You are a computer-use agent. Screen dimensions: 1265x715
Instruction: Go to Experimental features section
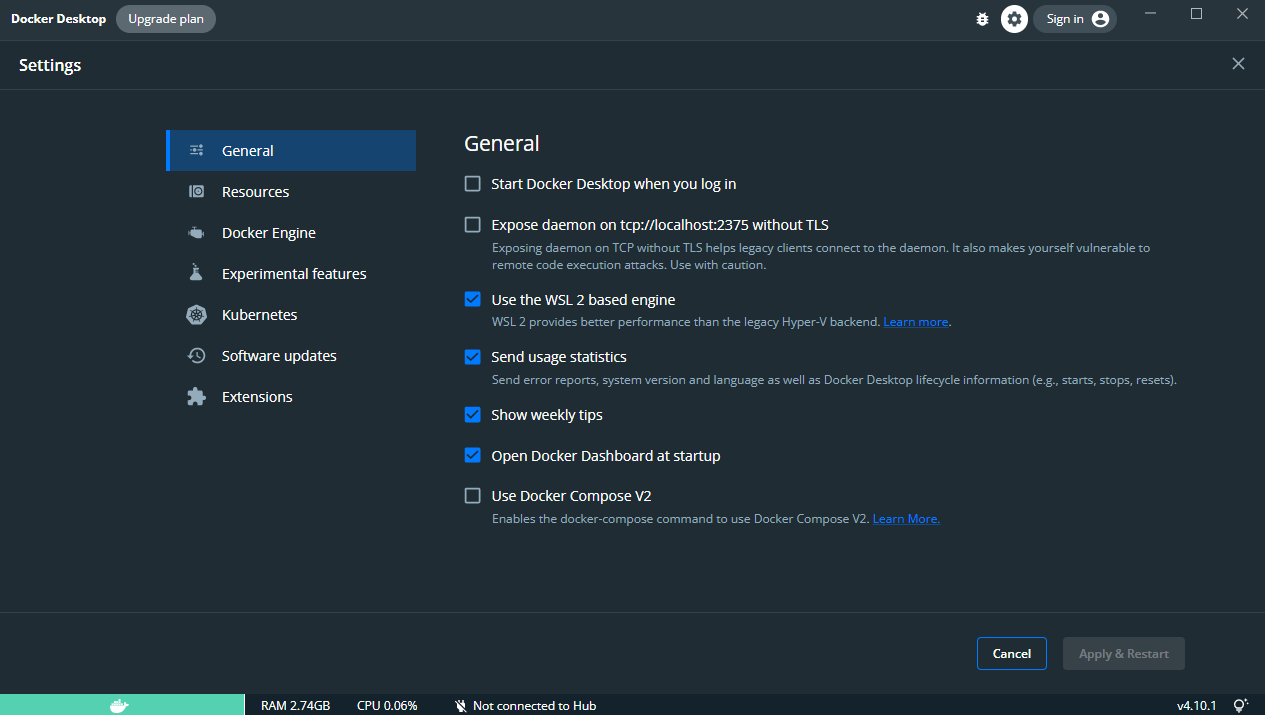click(x=291, y=274)
